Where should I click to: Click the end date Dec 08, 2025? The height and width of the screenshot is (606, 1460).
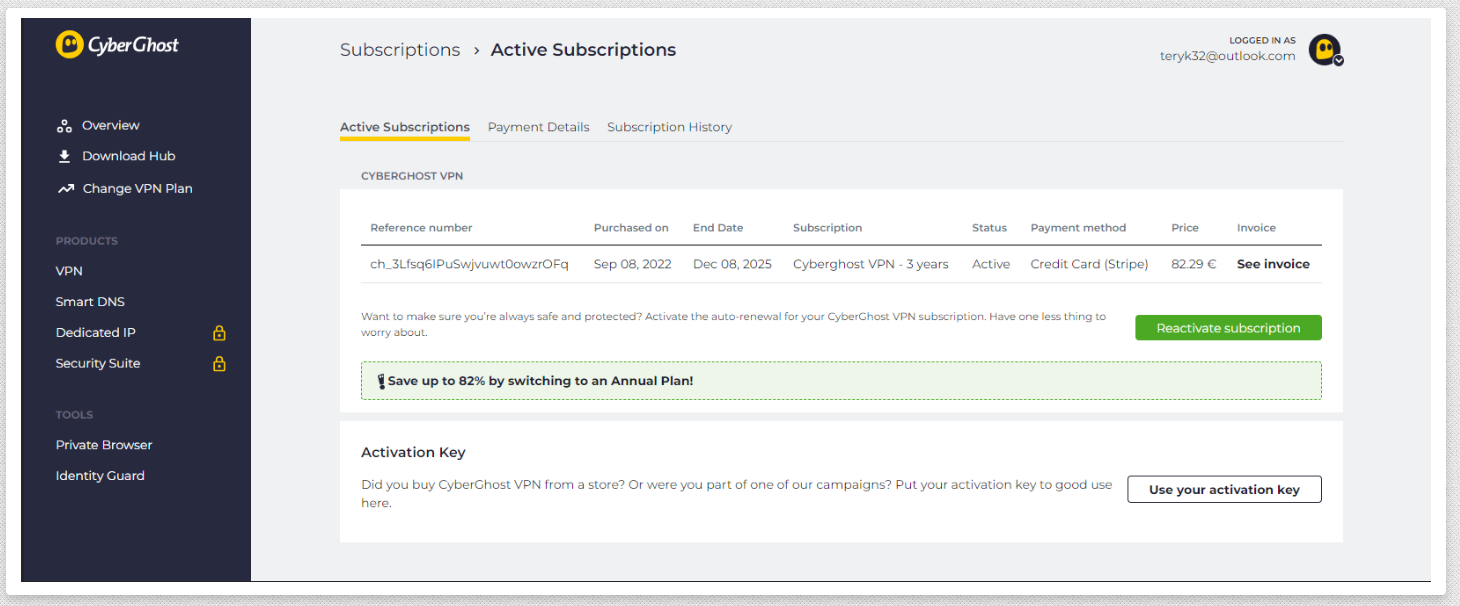tap(732, 265)
